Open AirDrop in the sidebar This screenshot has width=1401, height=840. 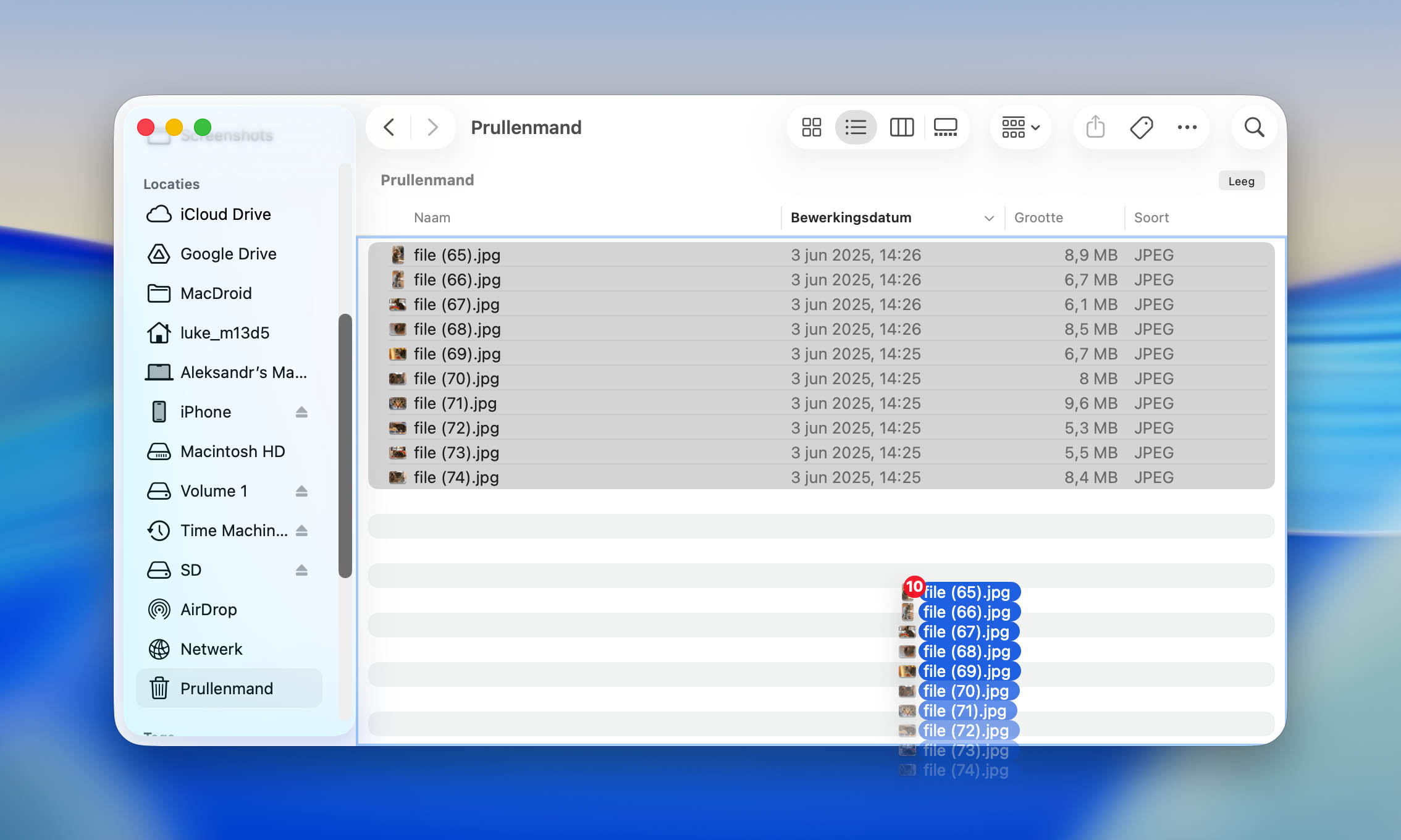[229, 610]
